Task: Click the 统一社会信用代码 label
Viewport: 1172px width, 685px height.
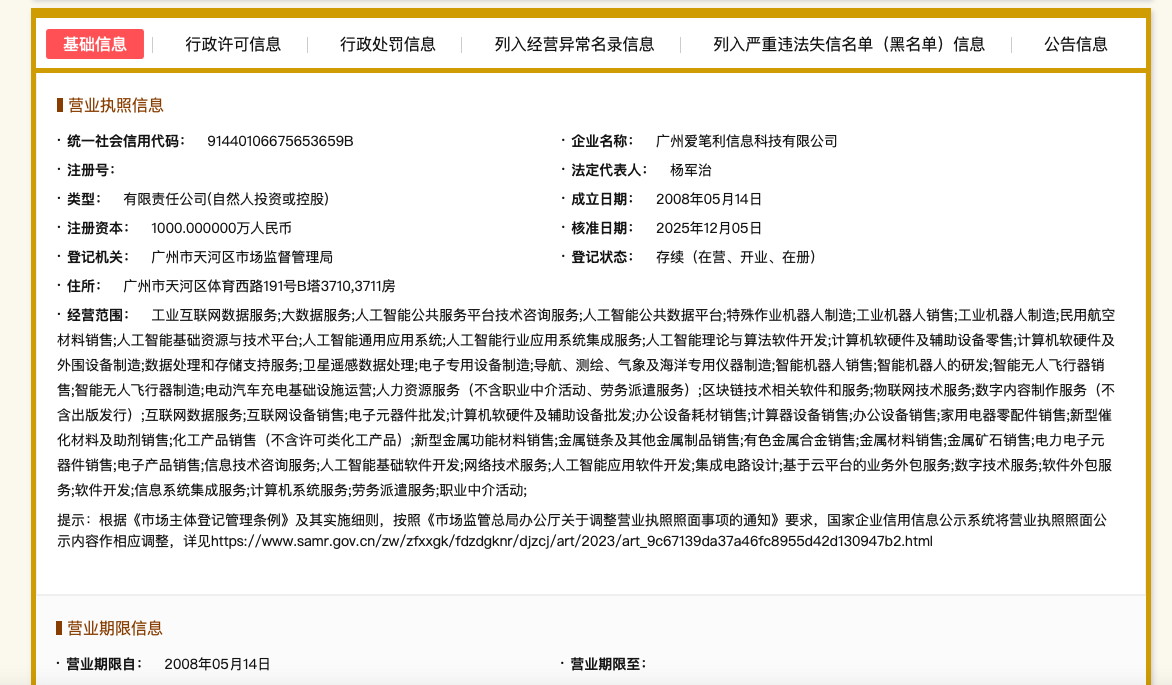Action: (126, 141)
